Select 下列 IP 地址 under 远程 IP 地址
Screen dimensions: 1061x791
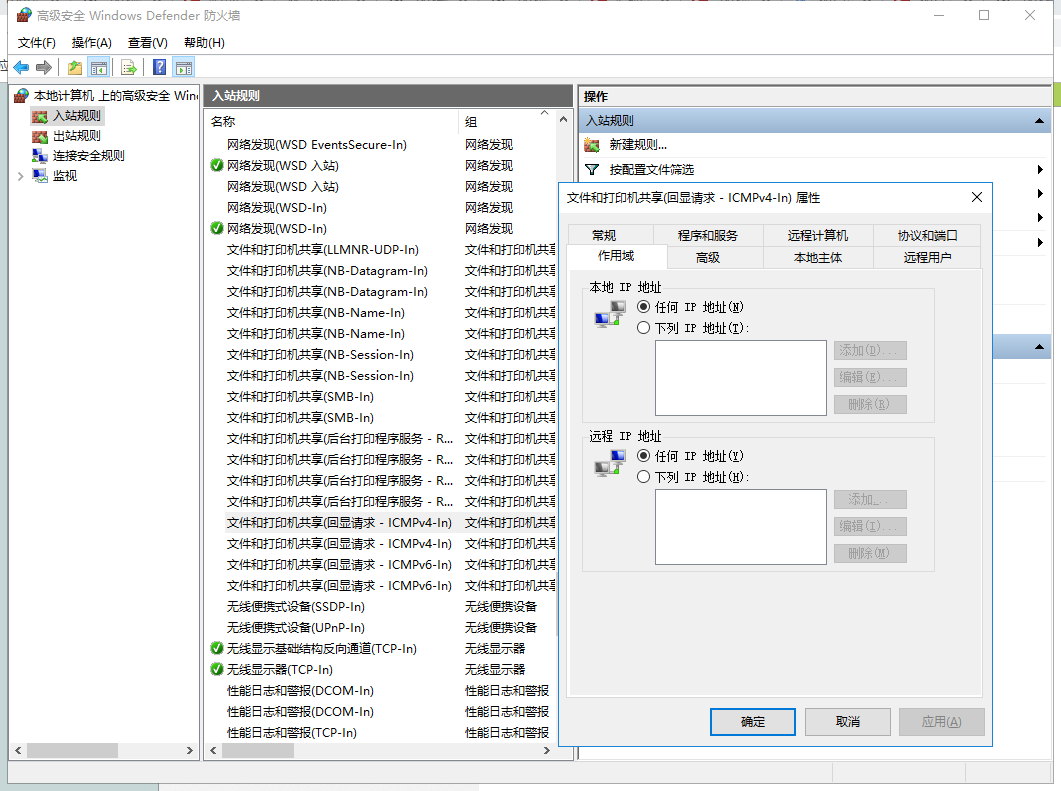(644, 477)
